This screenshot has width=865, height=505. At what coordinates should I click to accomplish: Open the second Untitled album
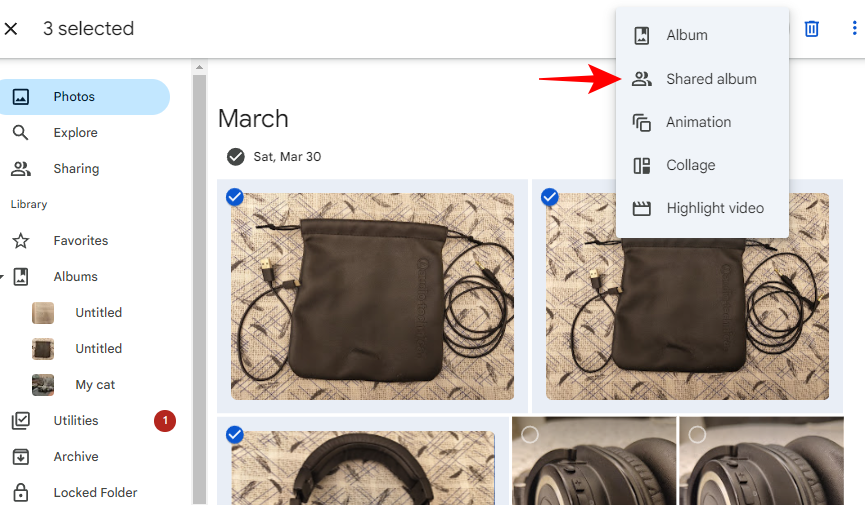(98, 348)
